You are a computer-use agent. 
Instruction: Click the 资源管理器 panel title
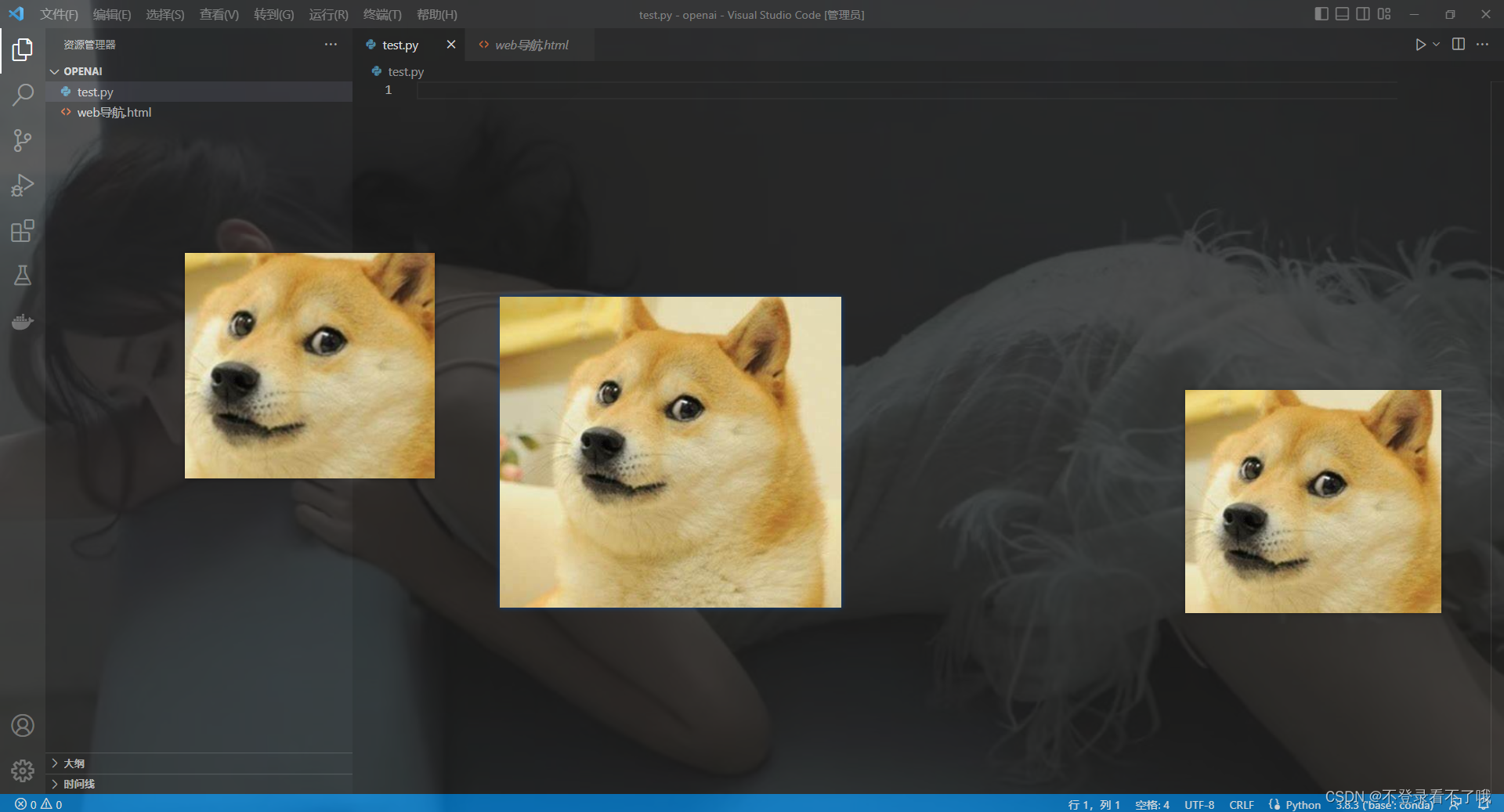[x=89, y=45]
